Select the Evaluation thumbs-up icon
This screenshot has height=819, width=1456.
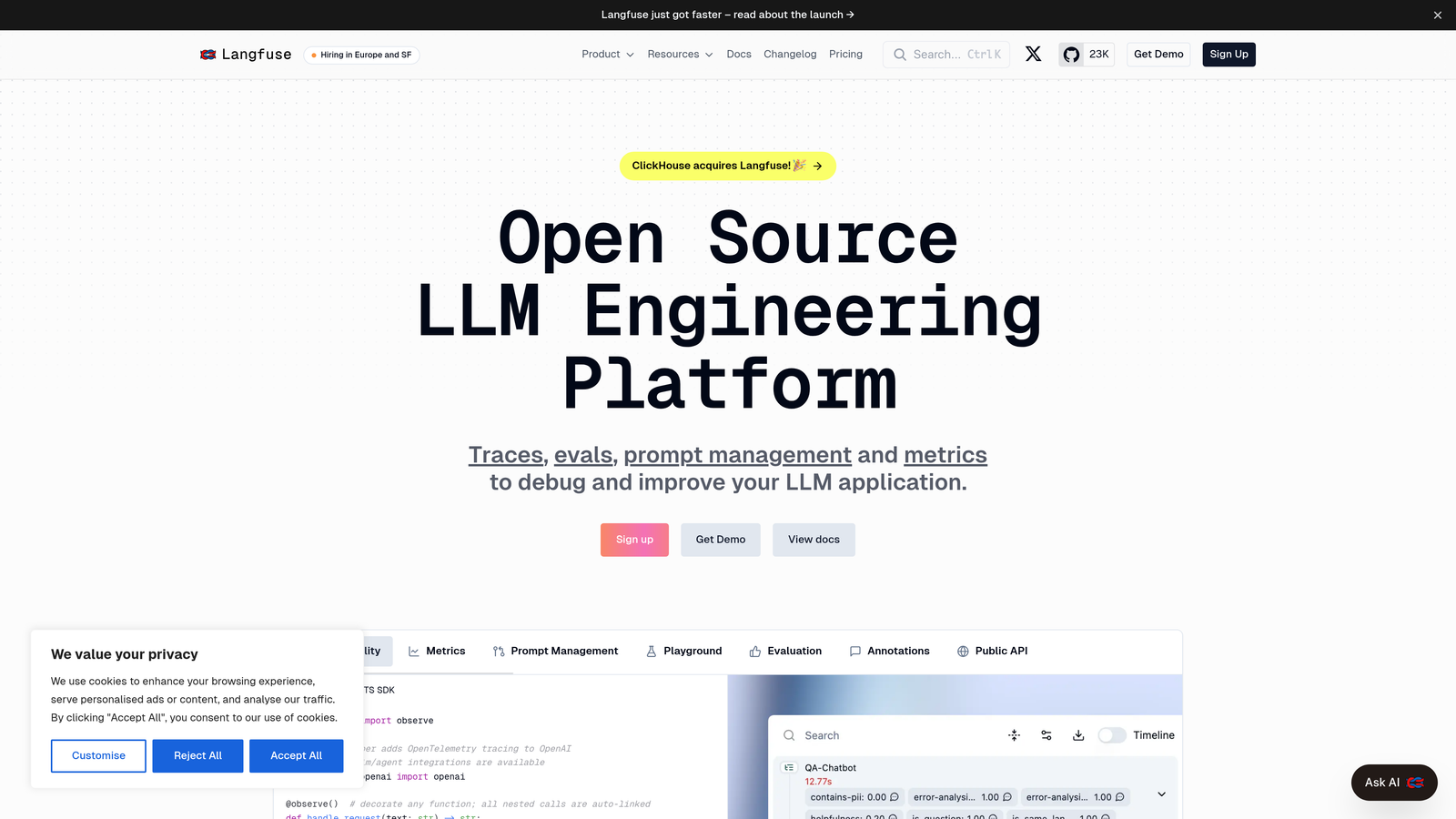click(754, 651)
